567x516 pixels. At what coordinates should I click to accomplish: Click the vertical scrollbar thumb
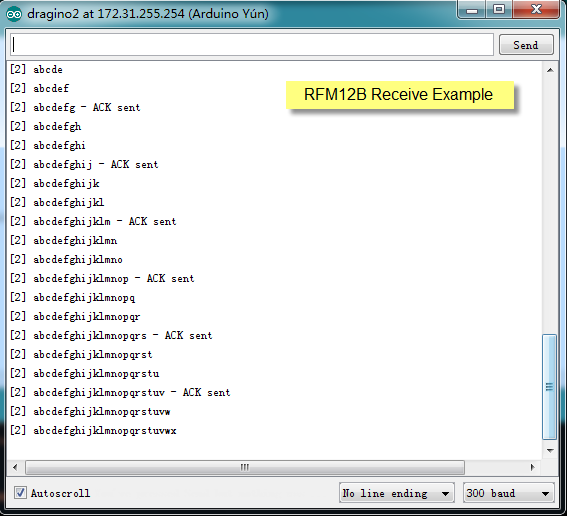(549, 387)
